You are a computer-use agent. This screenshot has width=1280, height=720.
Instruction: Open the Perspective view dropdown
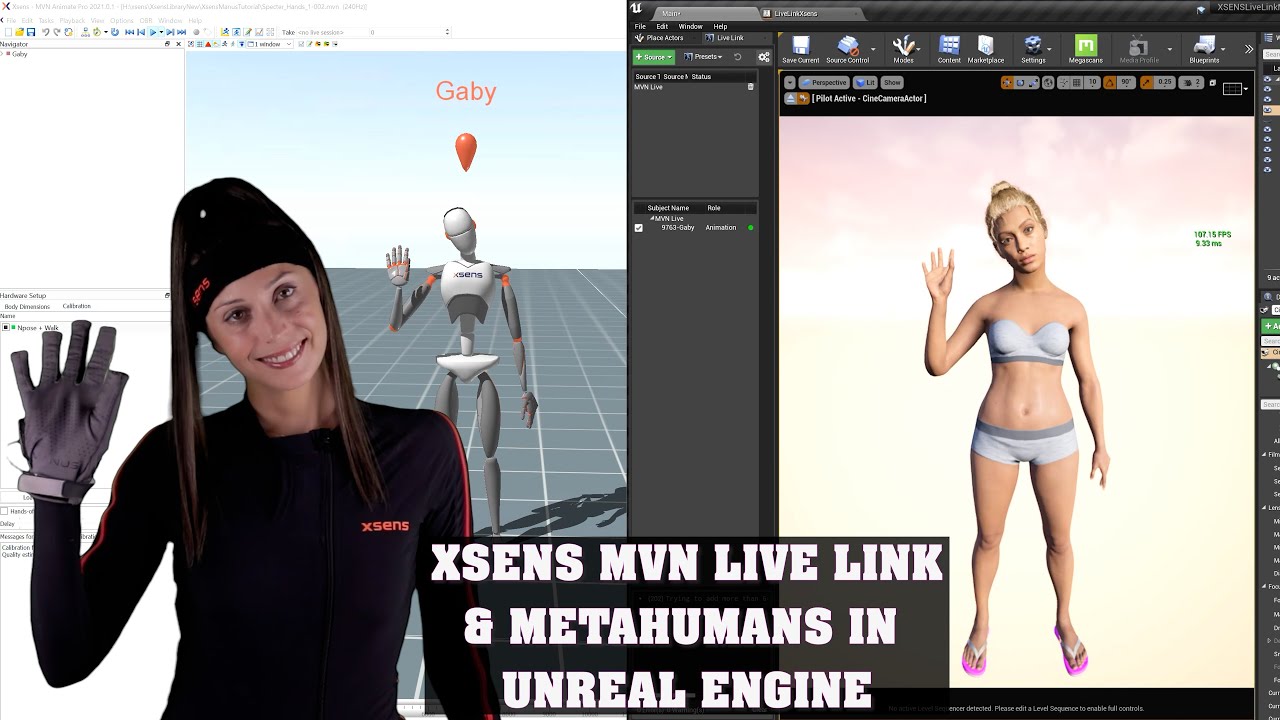[x=824, y=83]
